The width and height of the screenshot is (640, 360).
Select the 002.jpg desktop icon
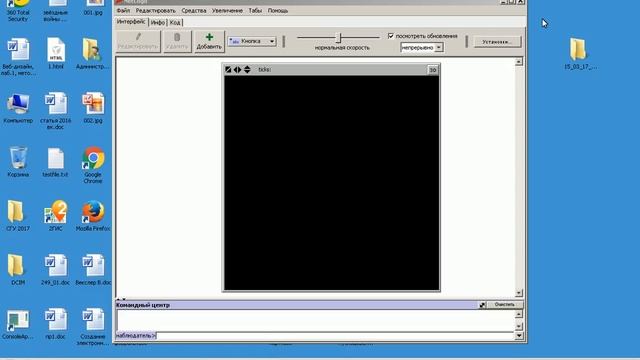pos(93,108)
